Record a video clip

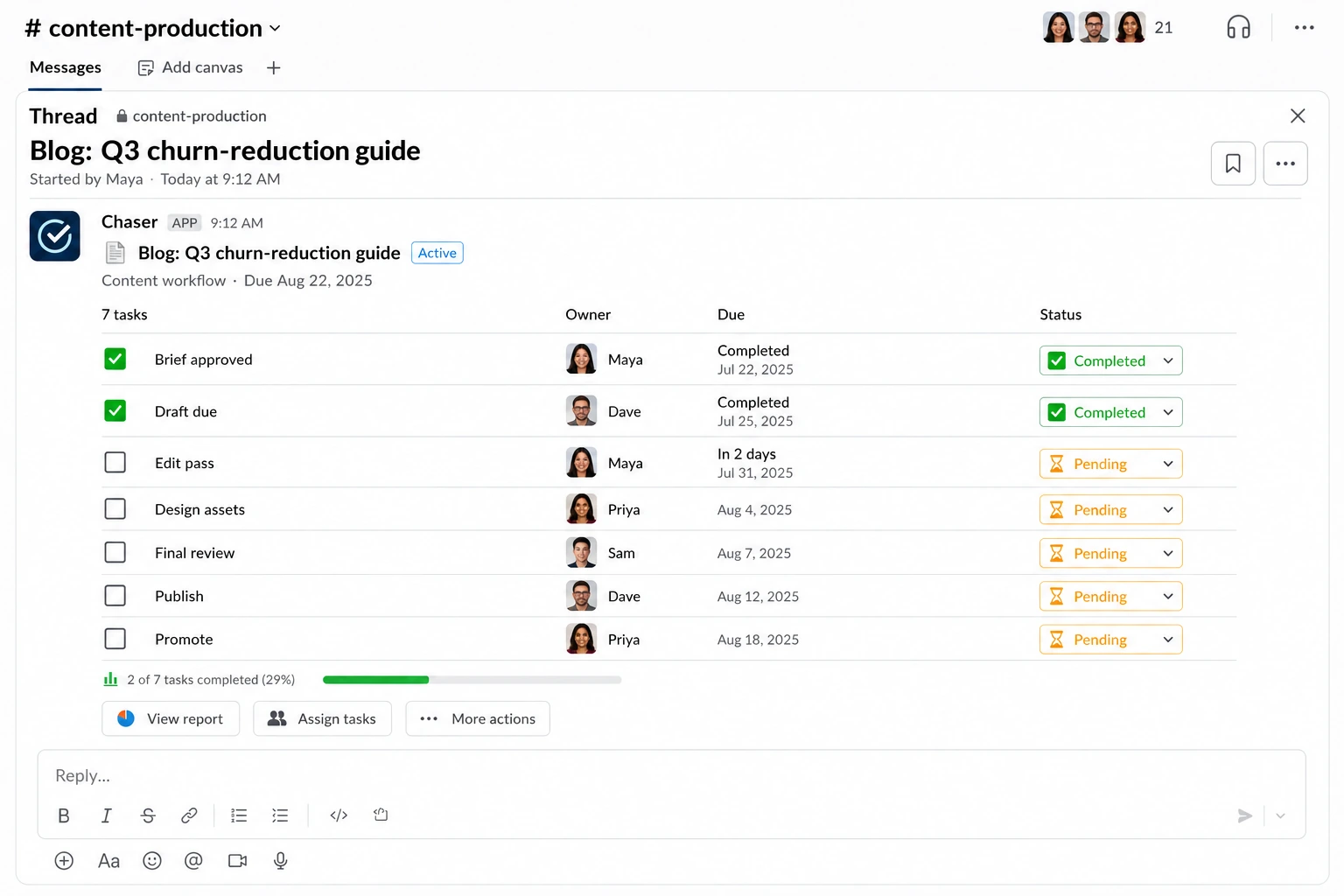click(x=237, y=861)
